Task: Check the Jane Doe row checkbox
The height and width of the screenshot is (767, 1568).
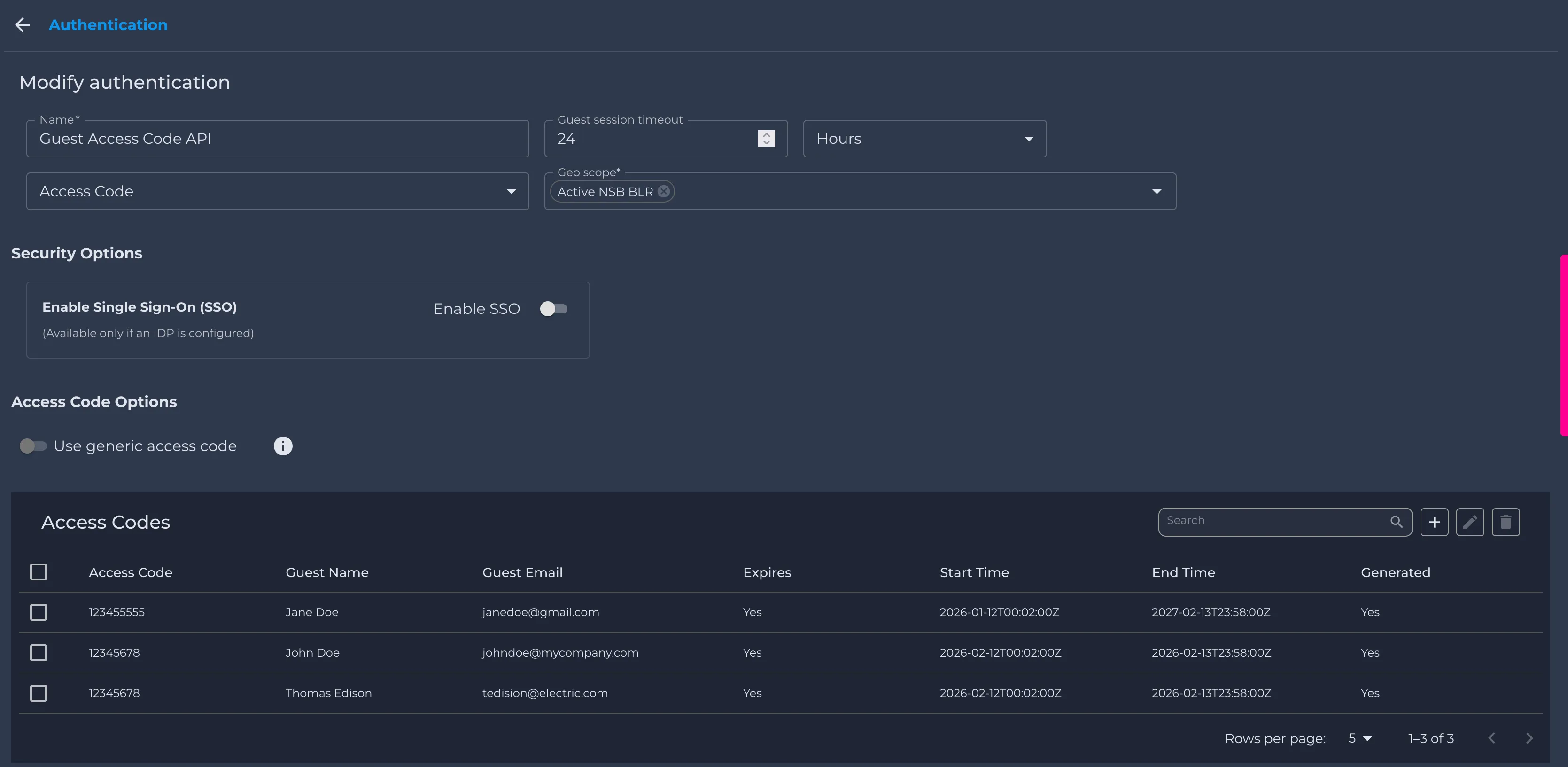Action: point(39,612)
